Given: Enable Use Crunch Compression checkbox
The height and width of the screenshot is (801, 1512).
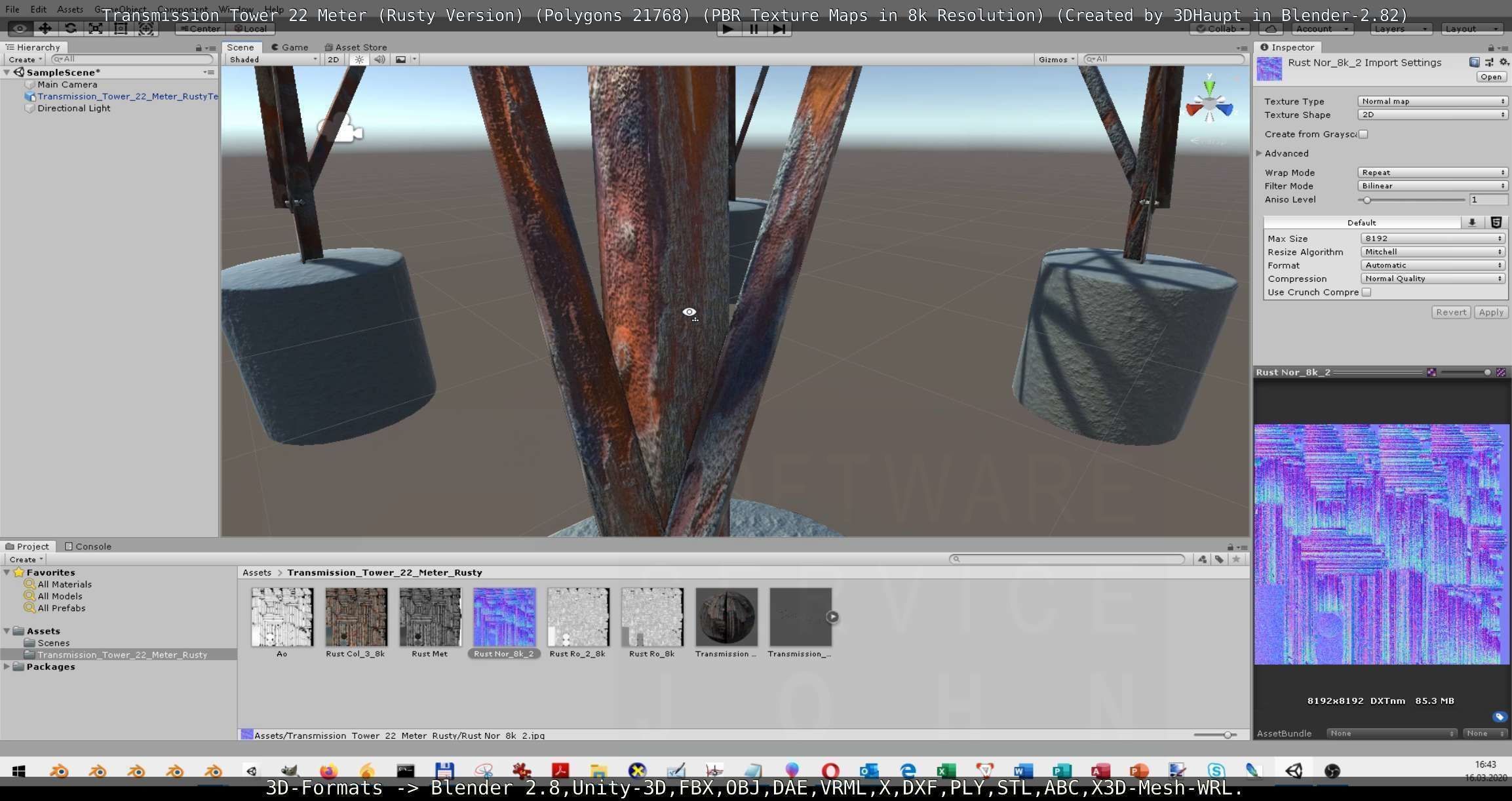Looking at the screenshot, I should coord(1367,292).
